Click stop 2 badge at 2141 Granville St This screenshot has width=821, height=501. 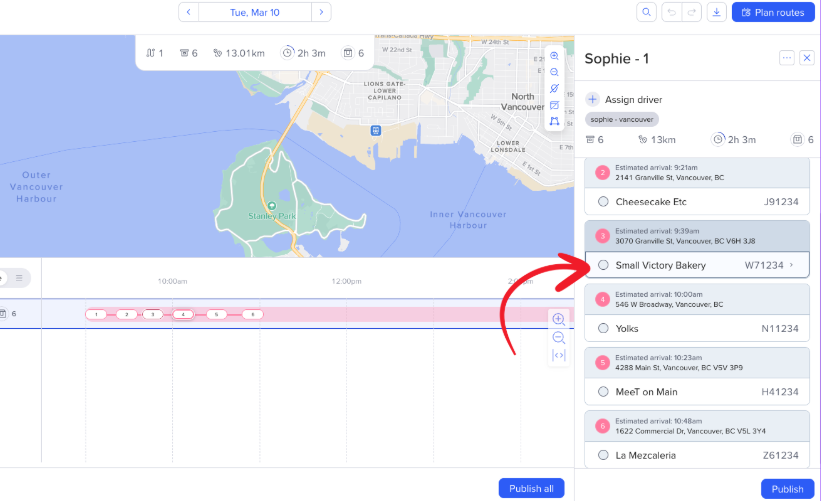[x=603, y=172]
